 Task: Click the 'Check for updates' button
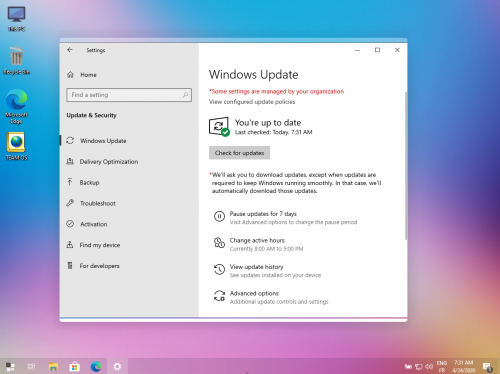click(x=239, y=153)
